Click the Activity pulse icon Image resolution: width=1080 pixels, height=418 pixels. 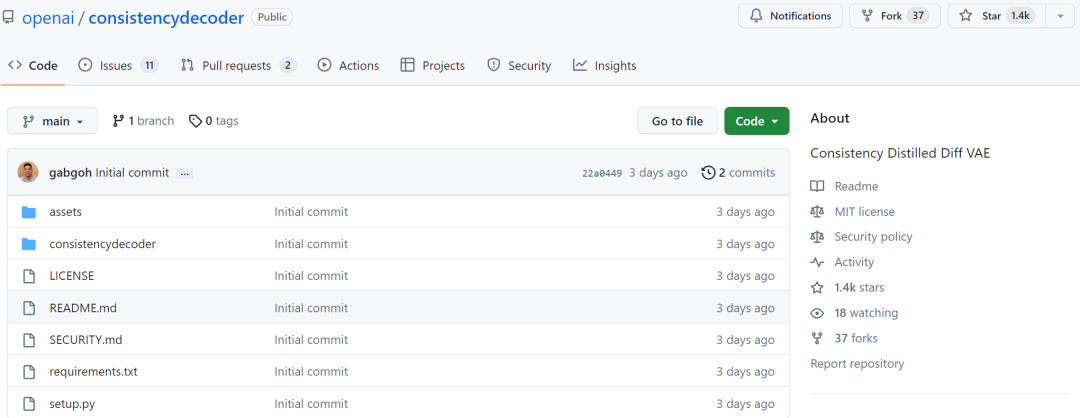[817, 262]
